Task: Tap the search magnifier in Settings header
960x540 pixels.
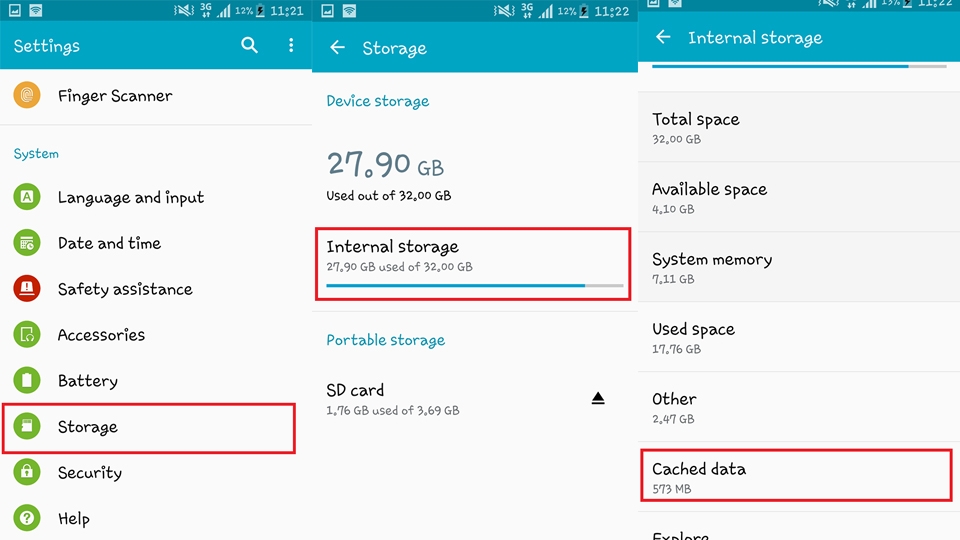Action: coord(249,45)
